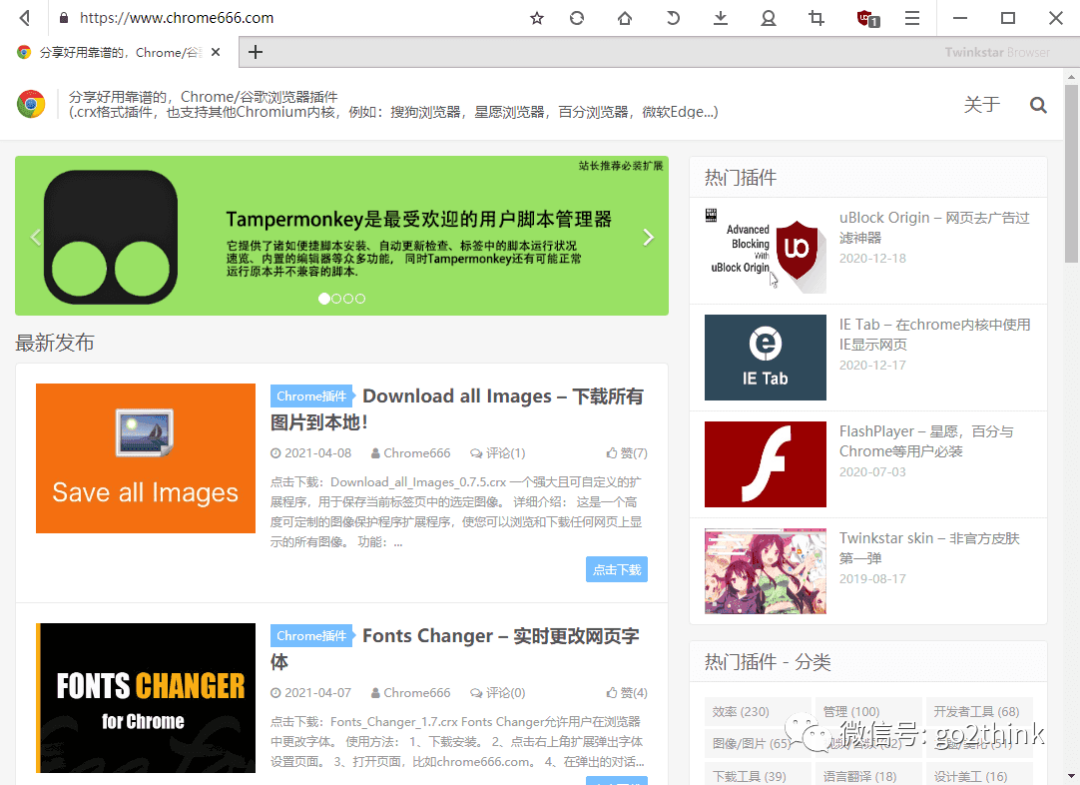Open Twinkstar skin thumbnail
The image size is (1080, 785).
[x=765, y=571]
